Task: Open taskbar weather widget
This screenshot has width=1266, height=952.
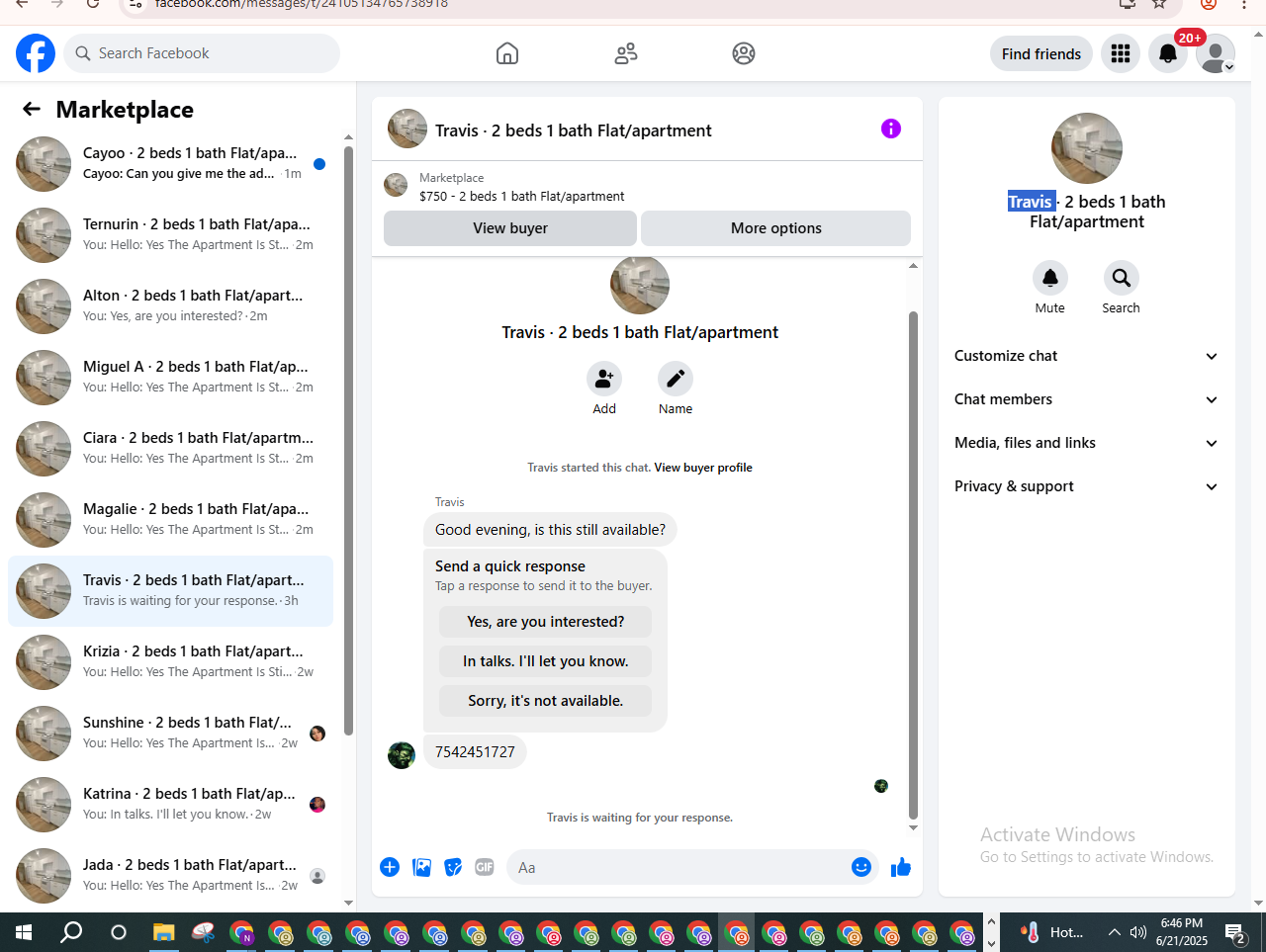Action: pyautogui.click(x=1051, y=932)
